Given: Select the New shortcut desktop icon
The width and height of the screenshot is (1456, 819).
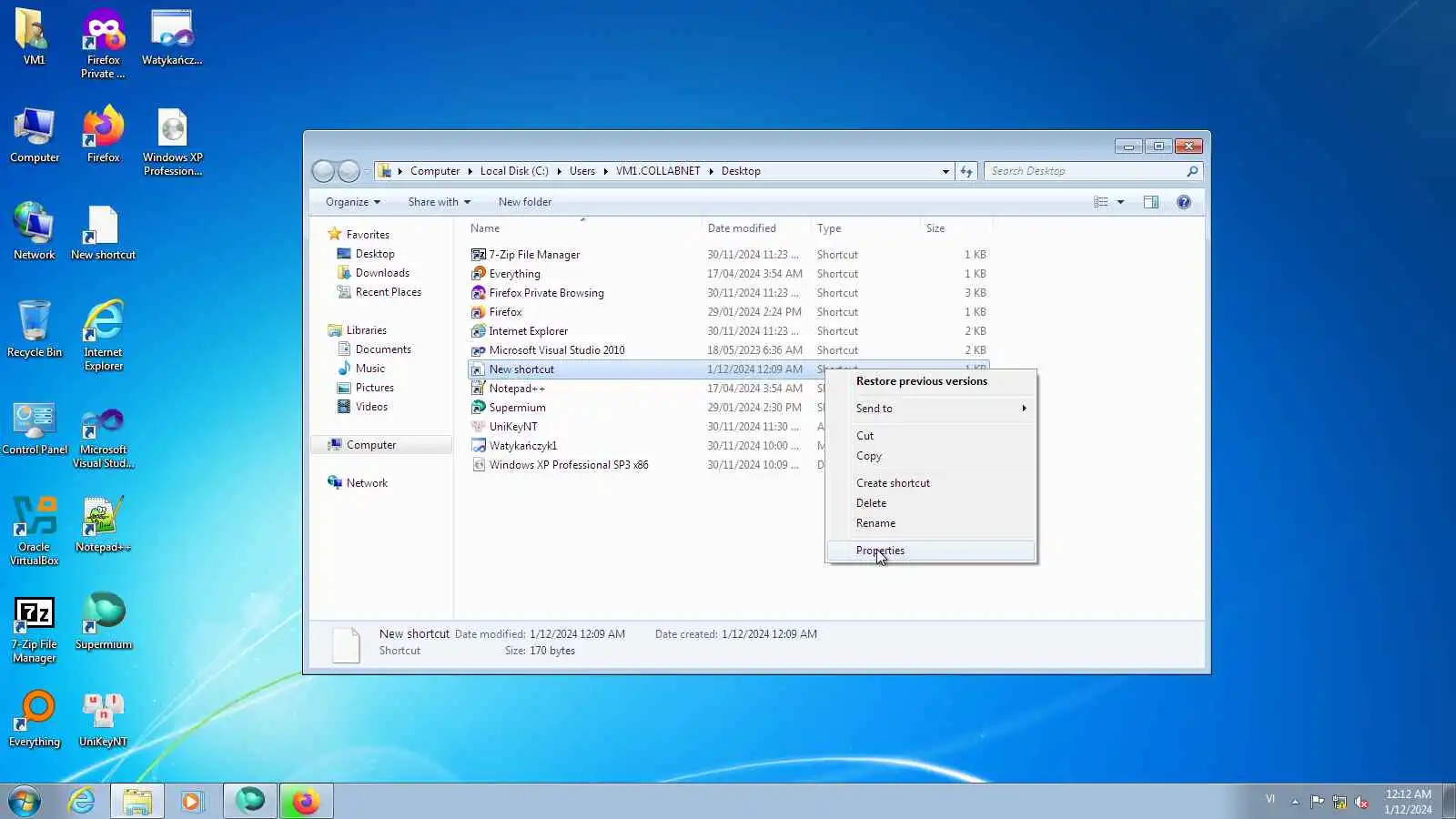Looking at the screenshot, I should tap(103, 232).
